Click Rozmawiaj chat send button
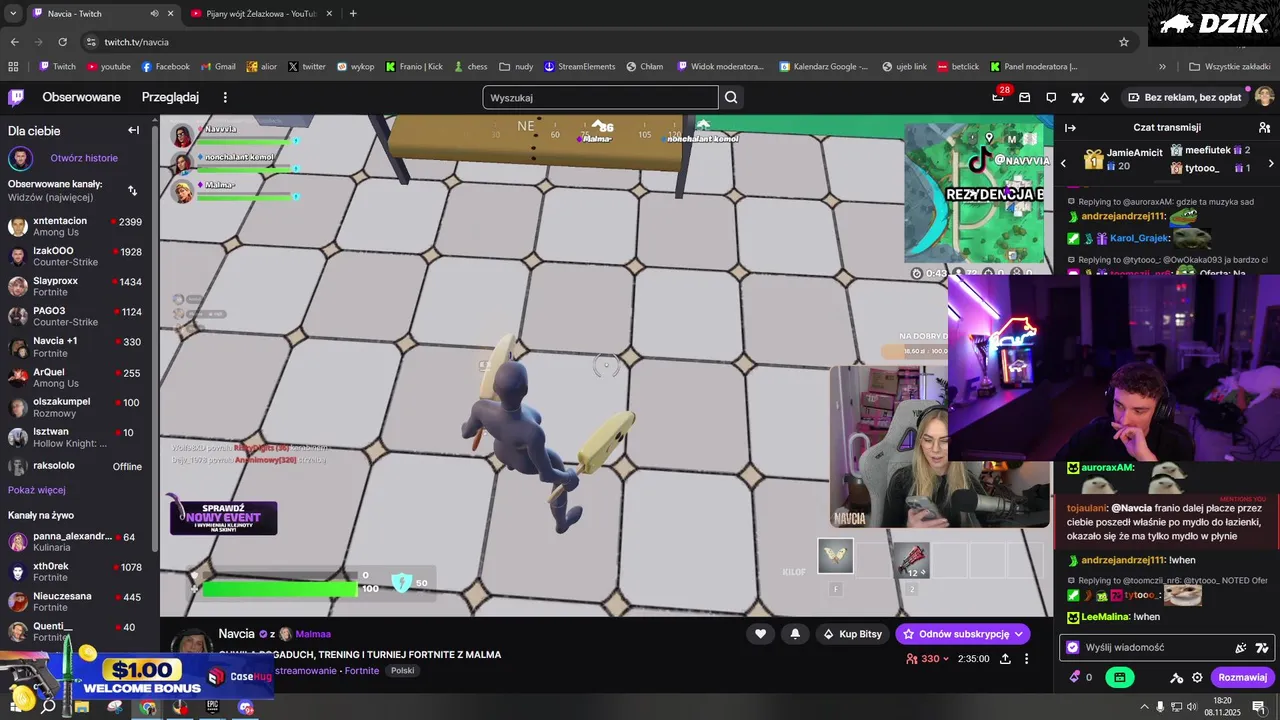The height and width of the screenshot is (720, 1280). tap(1243, 677)
